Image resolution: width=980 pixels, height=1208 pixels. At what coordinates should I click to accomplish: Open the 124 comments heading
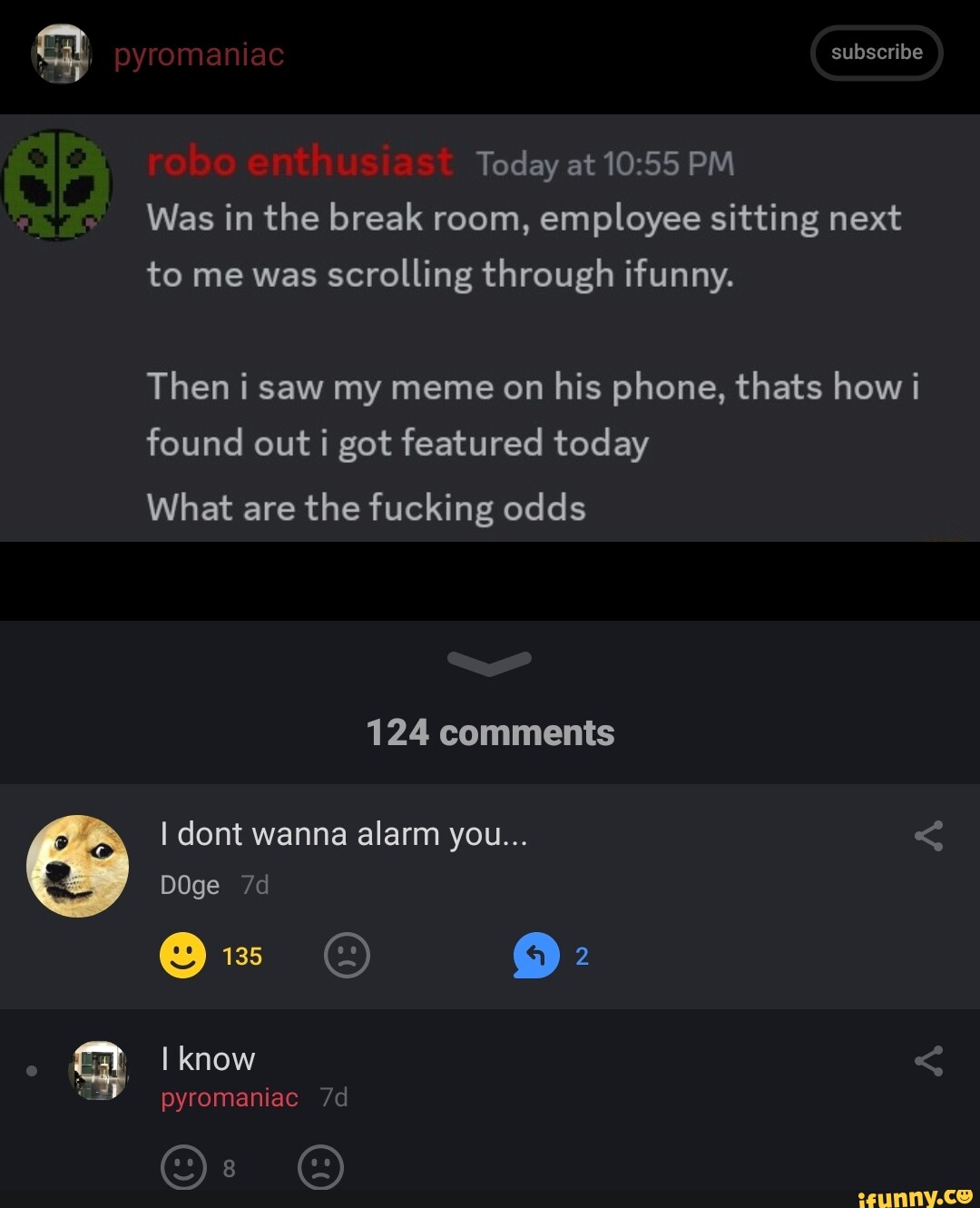pyautogui.click(x=490, y=732)
